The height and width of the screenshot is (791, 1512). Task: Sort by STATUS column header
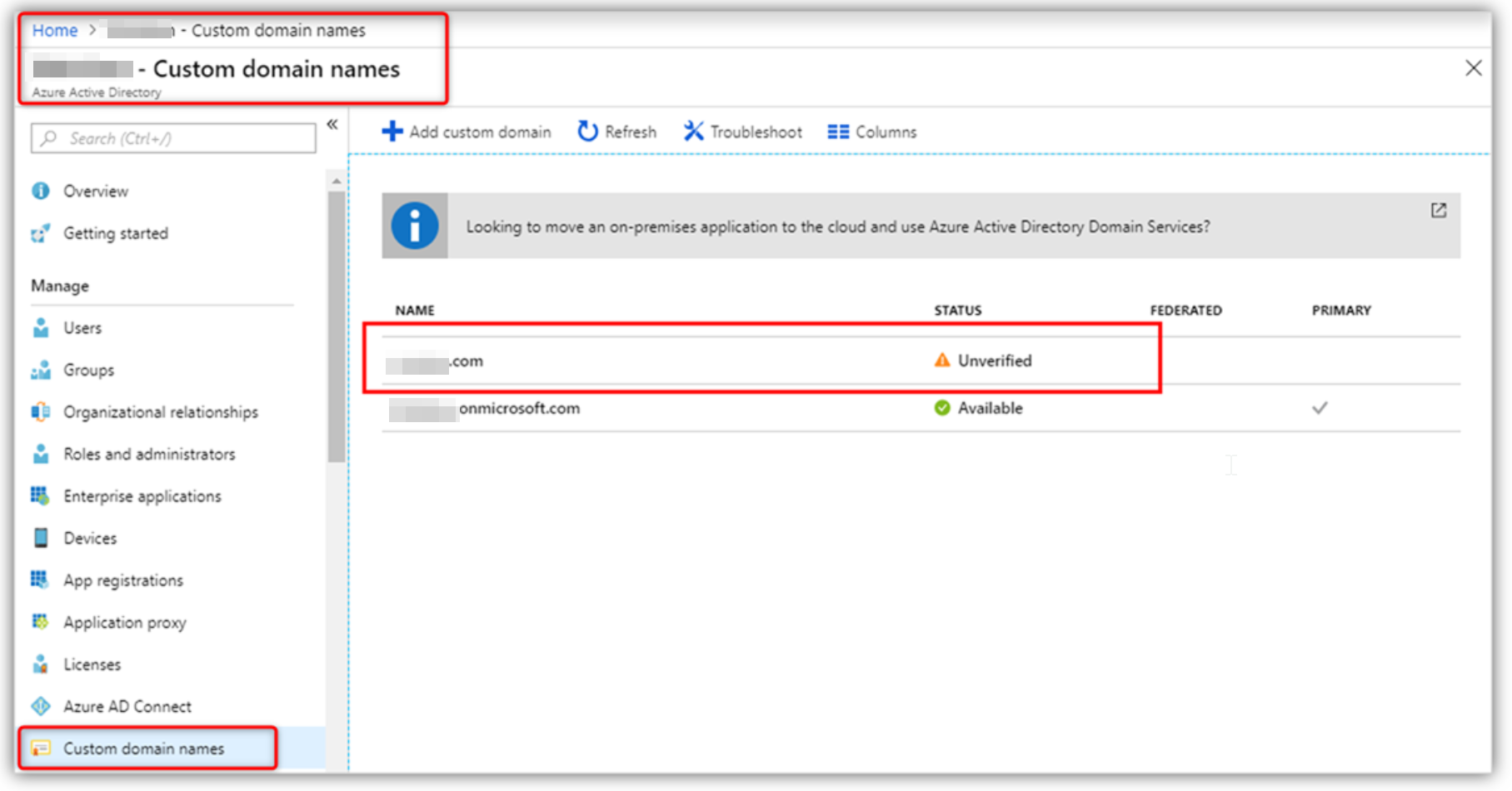(958, 310)
